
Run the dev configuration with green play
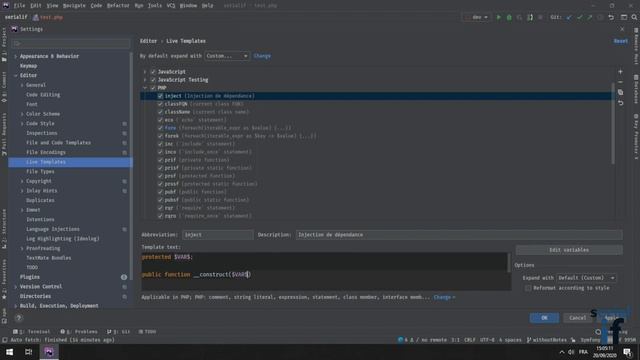498,18
